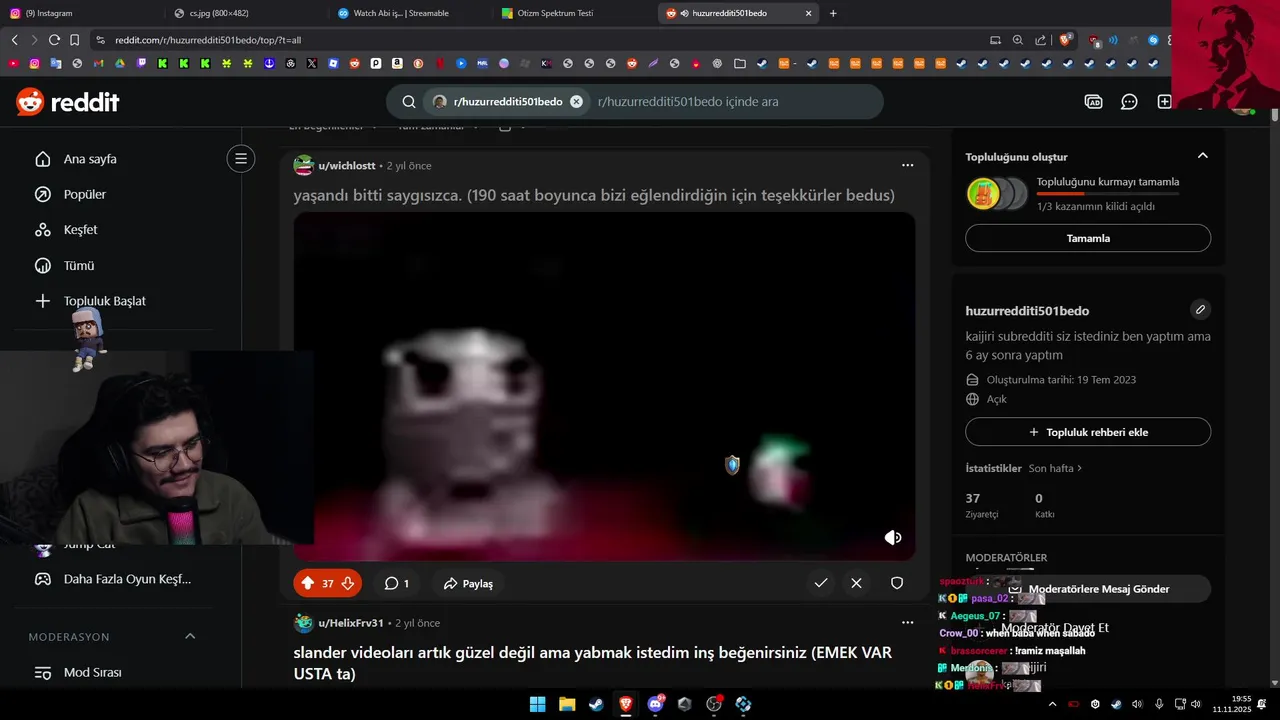Reload the current page
Screen dimensions: 1280x720
pyautogui.click(x=54, y=40)
